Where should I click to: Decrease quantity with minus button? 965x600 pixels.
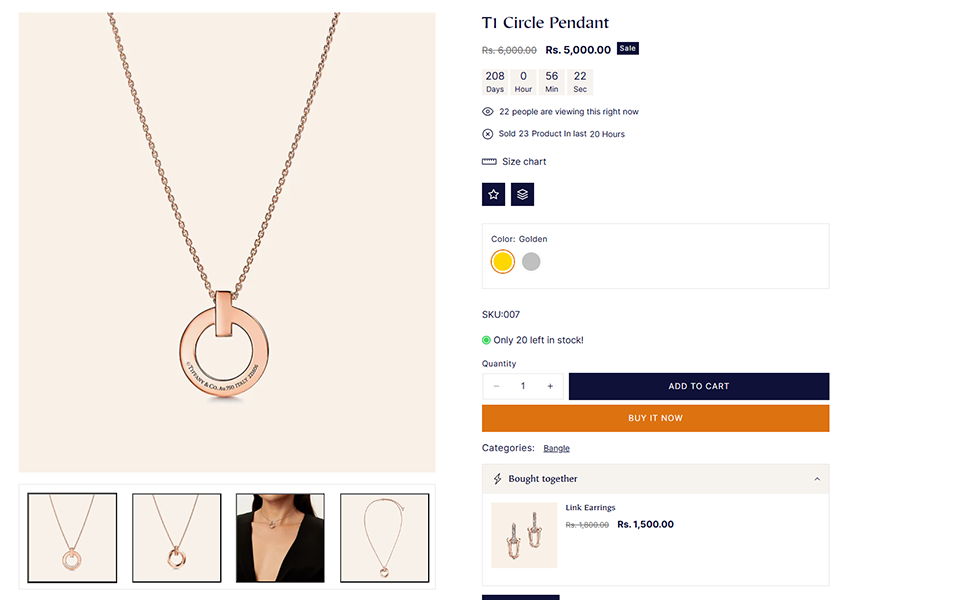click(x=496, y=386)
